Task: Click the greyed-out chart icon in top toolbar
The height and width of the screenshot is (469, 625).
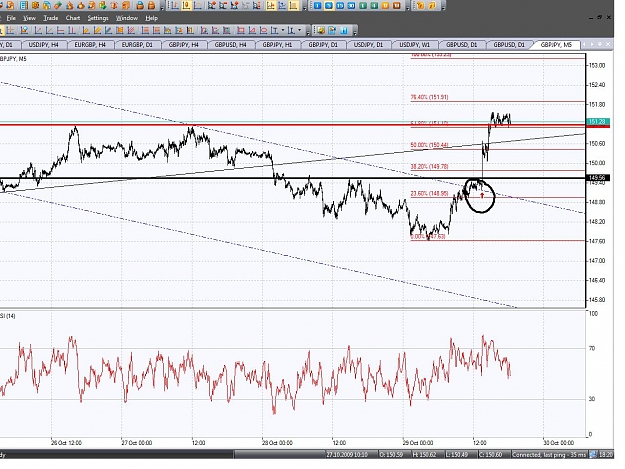Action: tap(246, 6)
